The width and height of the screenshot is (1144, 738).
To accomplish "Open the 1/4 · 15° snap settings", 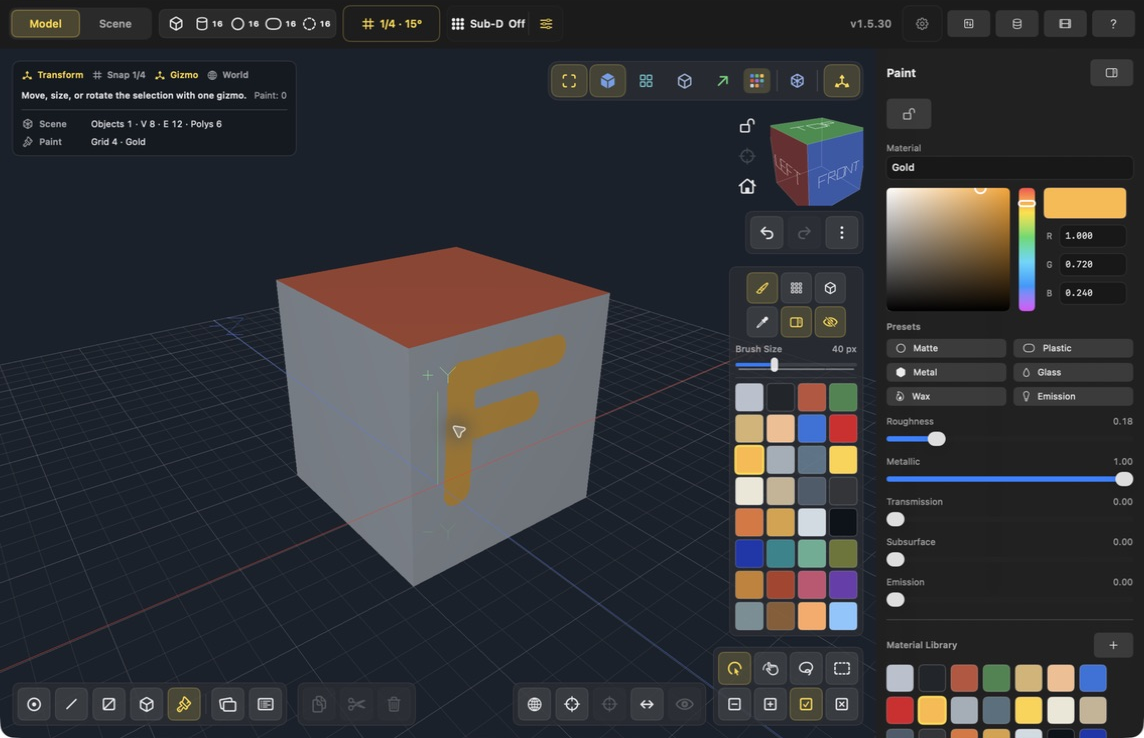I will tap(391, 23).
